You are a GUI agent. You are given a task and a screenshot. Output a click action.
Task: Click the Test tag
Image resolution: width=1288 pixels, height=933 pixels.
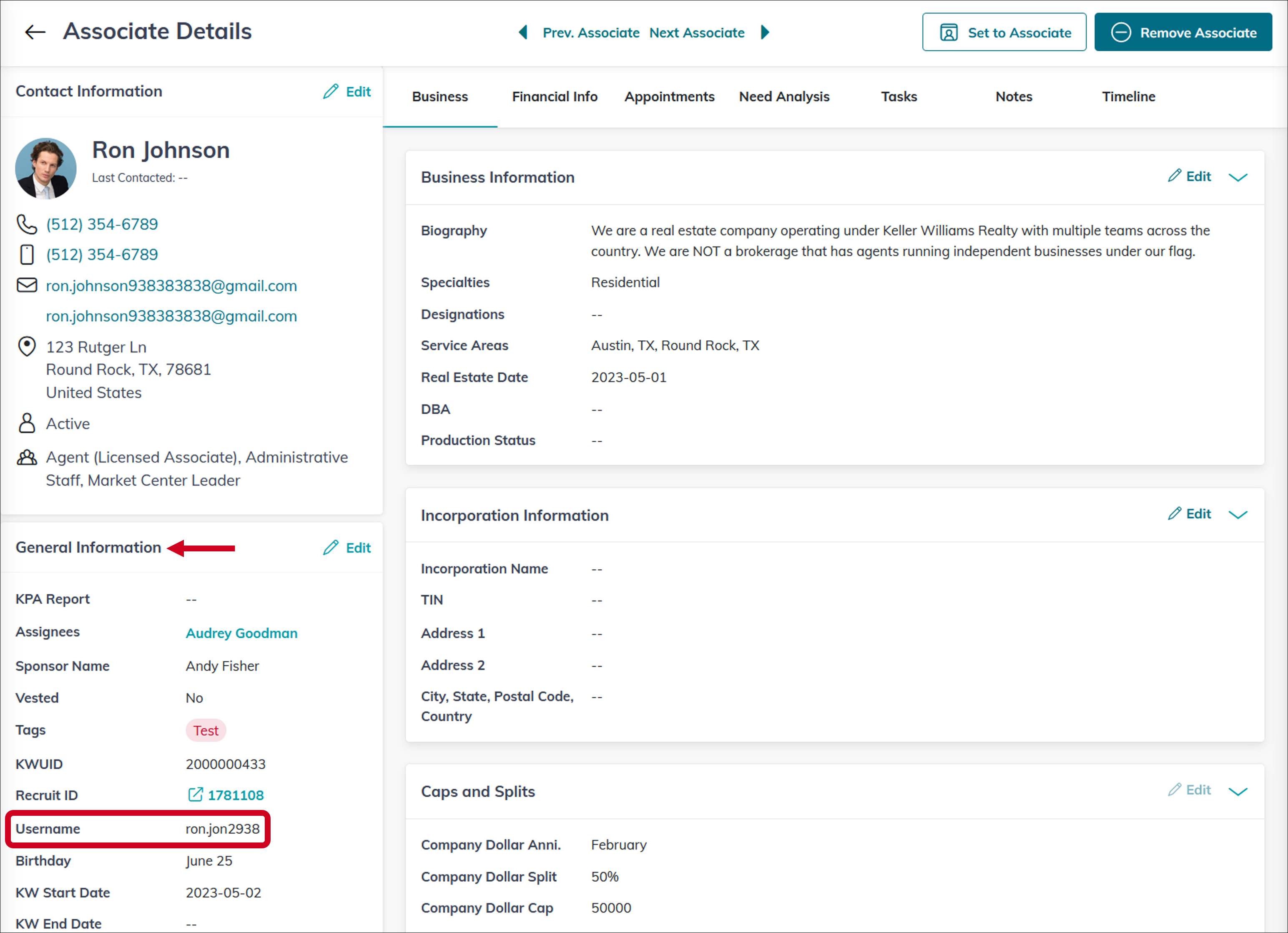click(206, 731)
